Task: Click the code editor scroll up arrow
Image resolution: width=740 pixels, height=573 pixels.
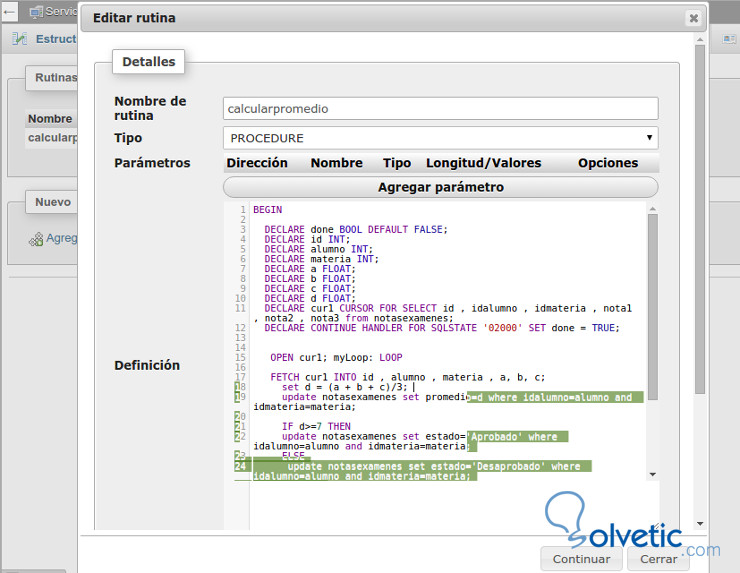Action: point(653,209)
